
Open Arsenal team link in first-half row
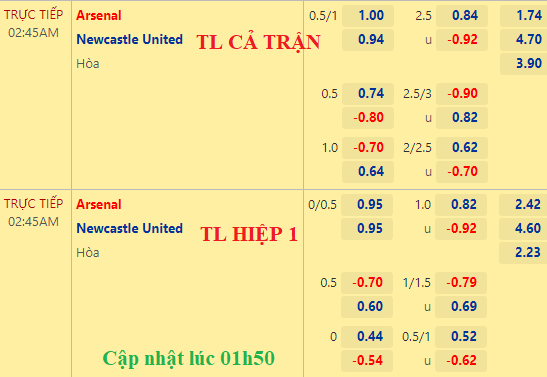point(99,205)
